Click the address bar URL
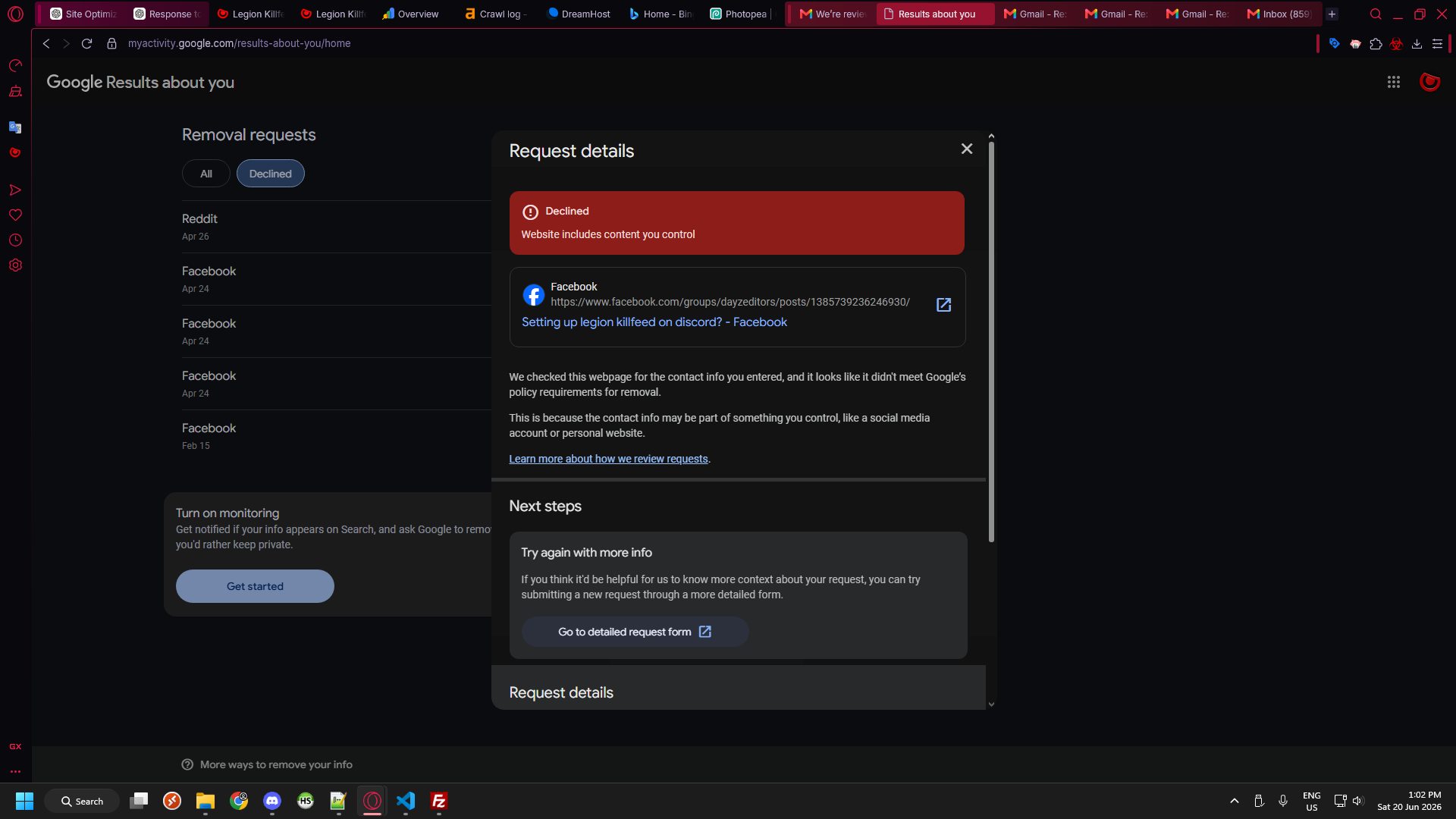 coord(239,44)
